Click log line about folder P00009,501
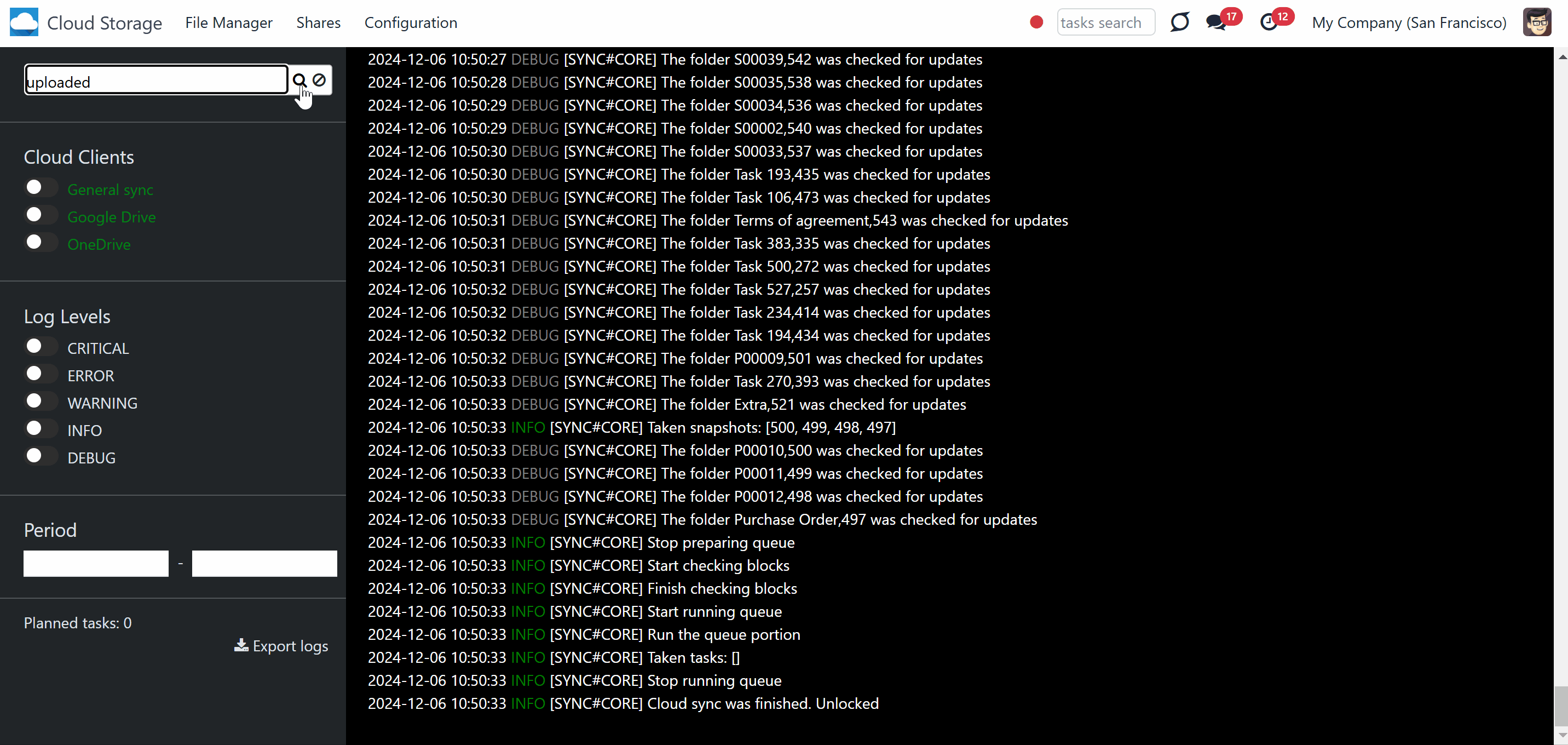This screenshot has width=1568, height=745. pos(675,359)
